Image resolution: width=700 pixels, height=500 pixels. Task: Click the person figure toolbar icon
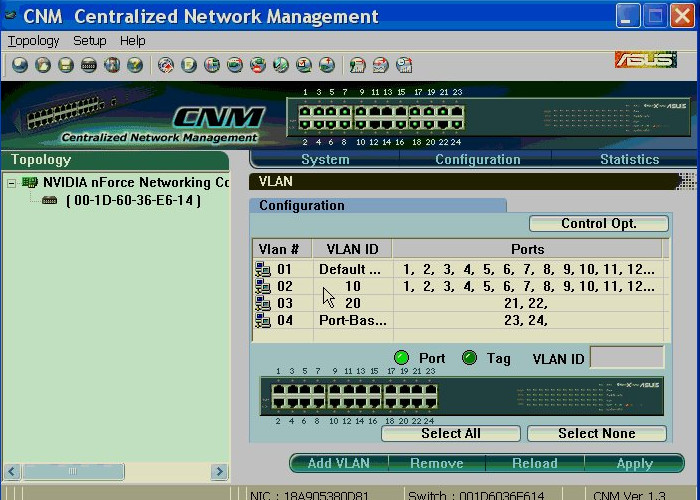click(x=112, y=65)
